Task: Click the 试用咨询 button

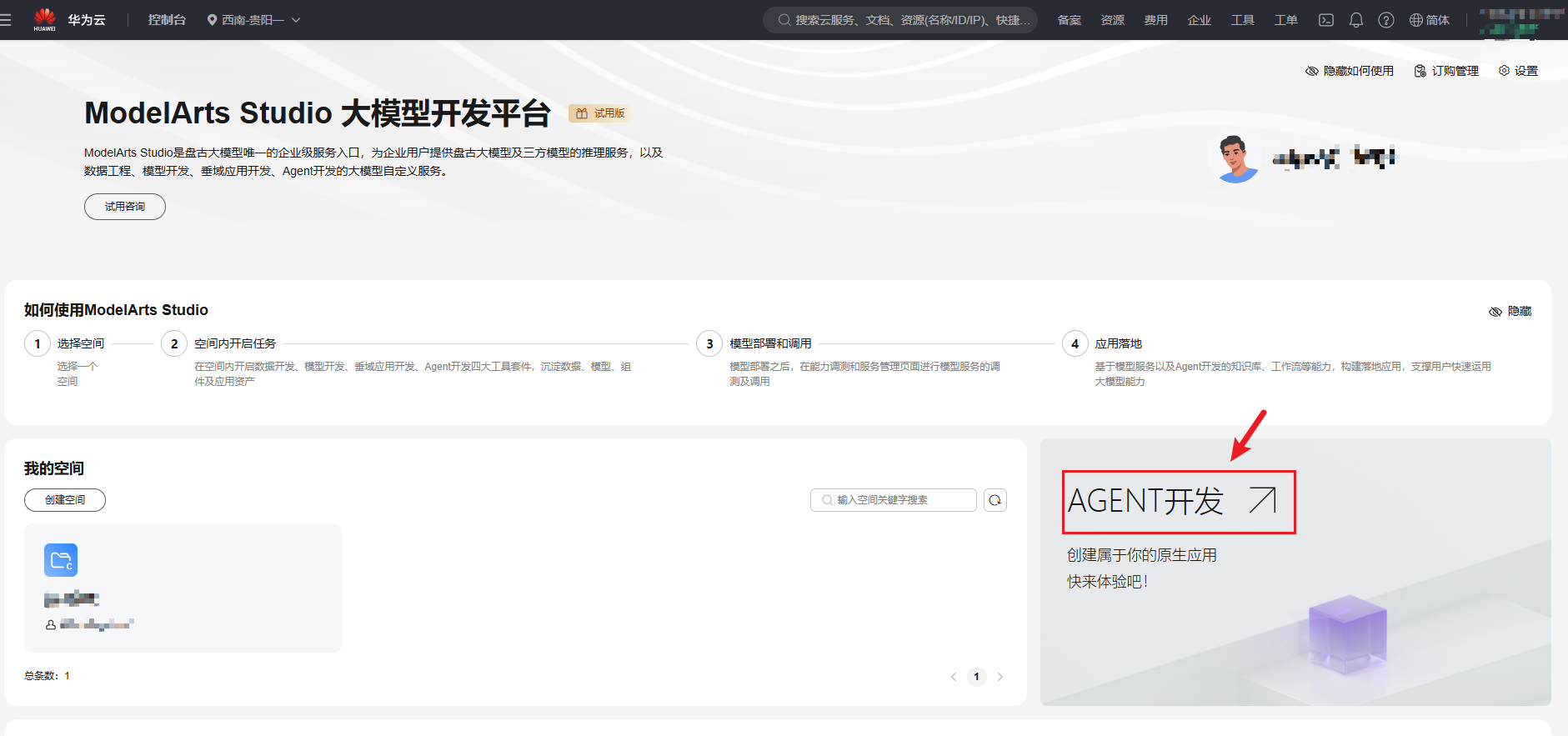Action: pyautogui.click(x=125, y=207)
